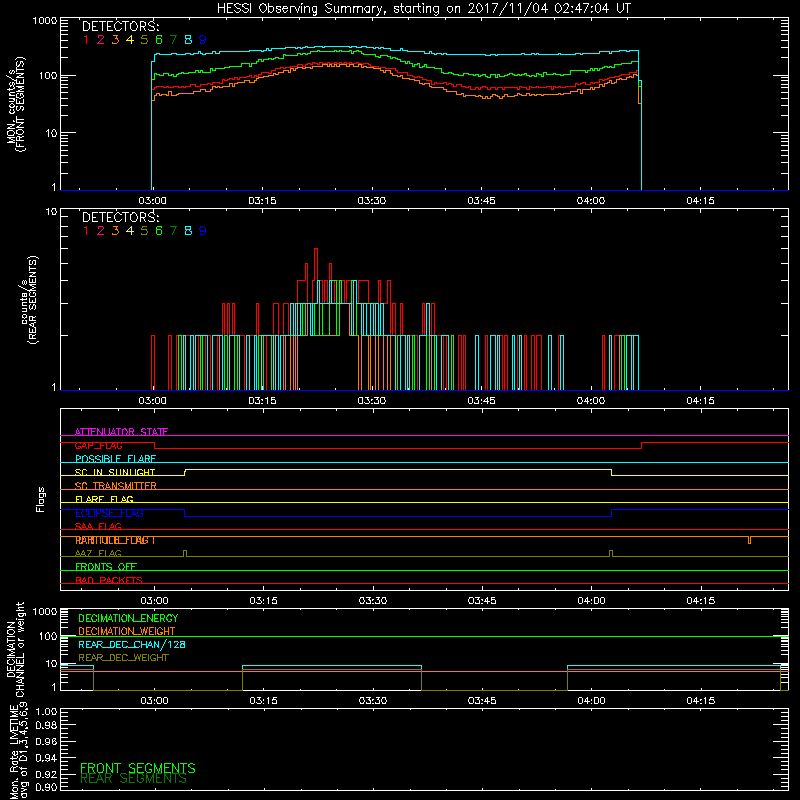Viewport: 800px width, 800px height.
Task: Click the REAR SEGMENTS livetime label
Action: point(134,779)
